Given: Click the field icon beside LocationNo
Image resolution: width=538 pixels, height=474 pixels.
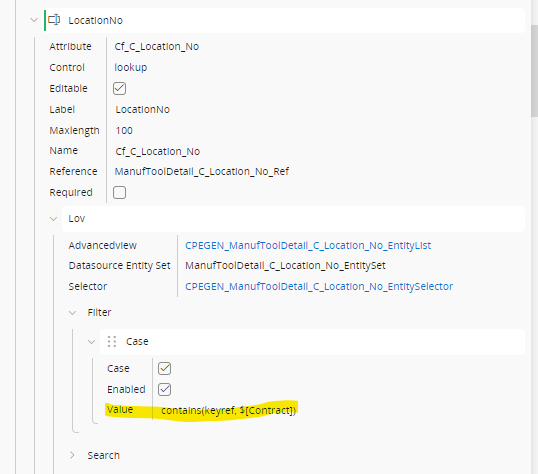Looking at the screenshot, I should tap(54, 20).
